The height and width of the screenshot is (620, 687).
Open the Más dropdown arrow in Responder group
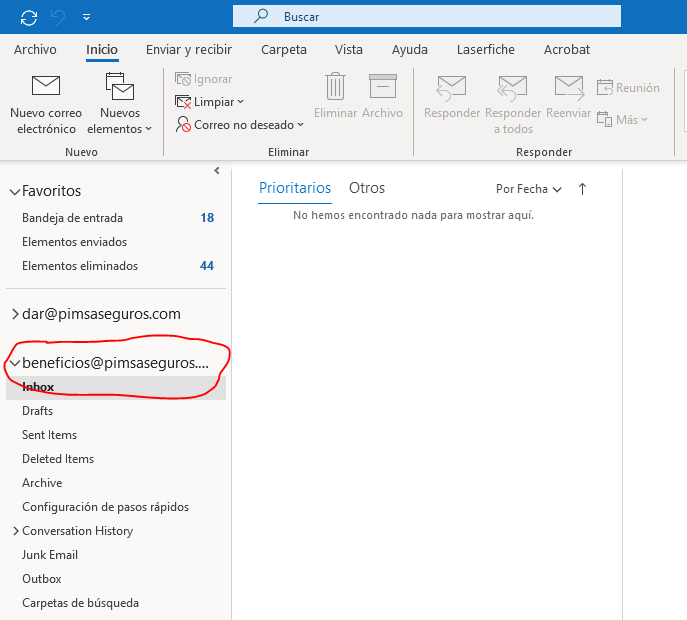[x=644, y=119]
